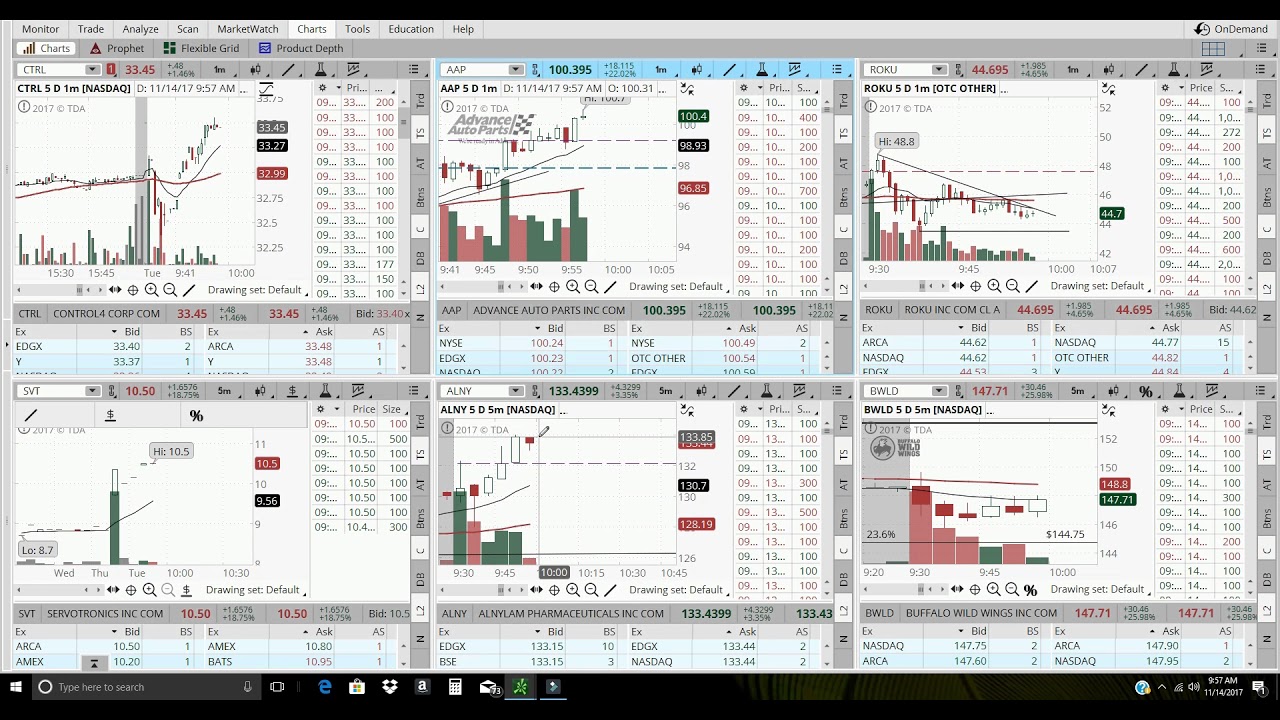1280x720 pixels.
Task: Click Windows search box on taskbar
Action: coord(145,687)
